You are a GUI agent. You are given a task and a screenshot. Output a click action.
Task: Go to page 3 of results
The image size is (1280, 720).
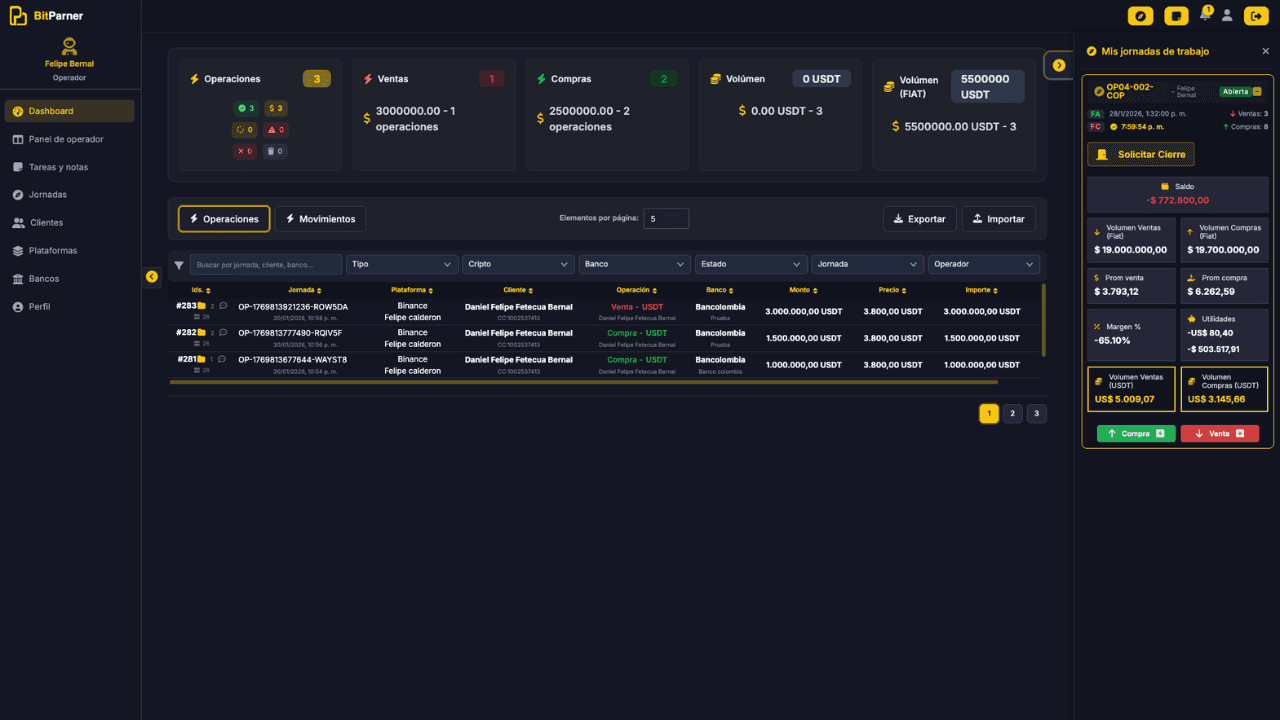tap(1037, 413)
